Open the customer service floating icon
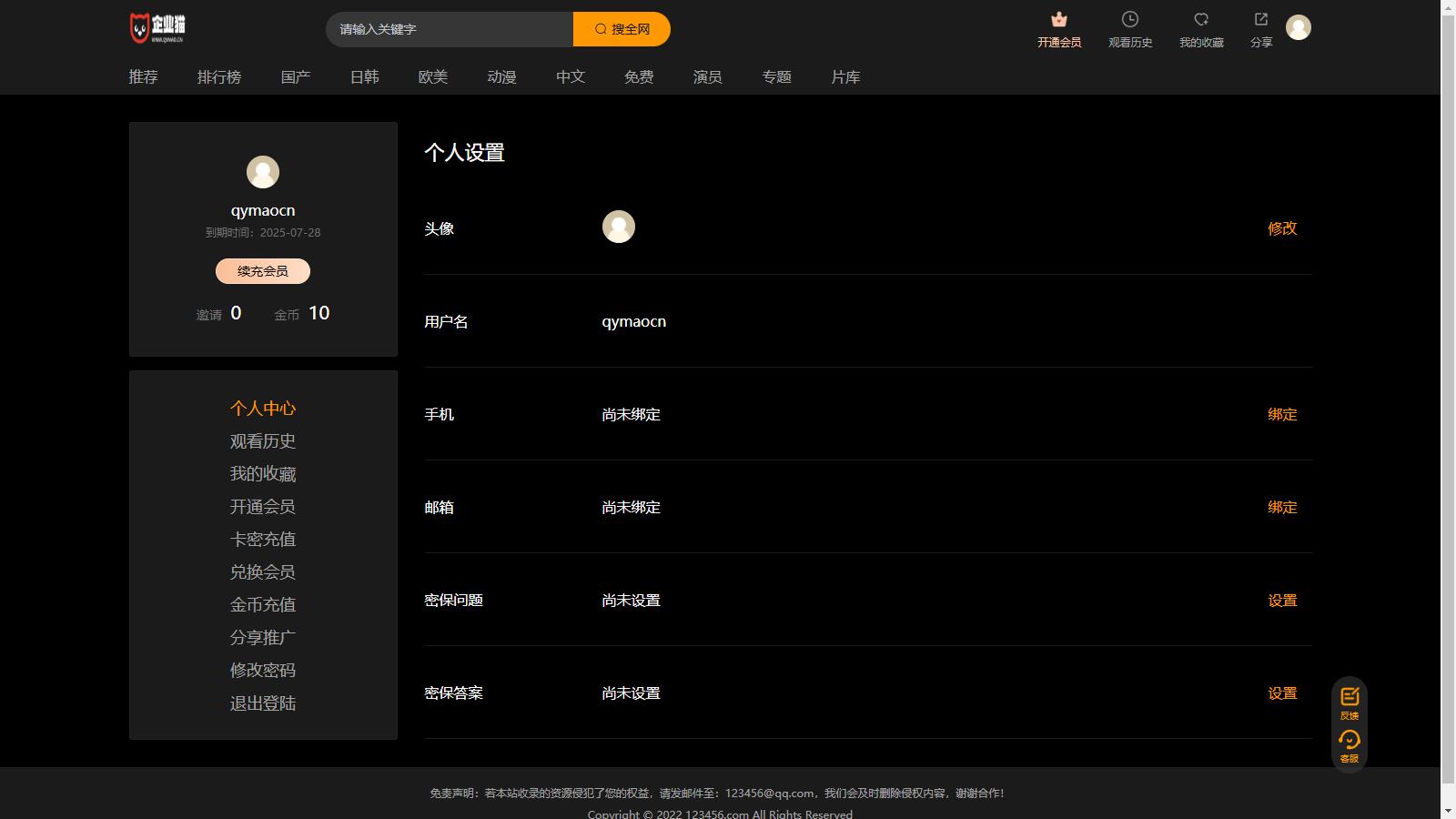The image size is (1456, 819). 1349,741
